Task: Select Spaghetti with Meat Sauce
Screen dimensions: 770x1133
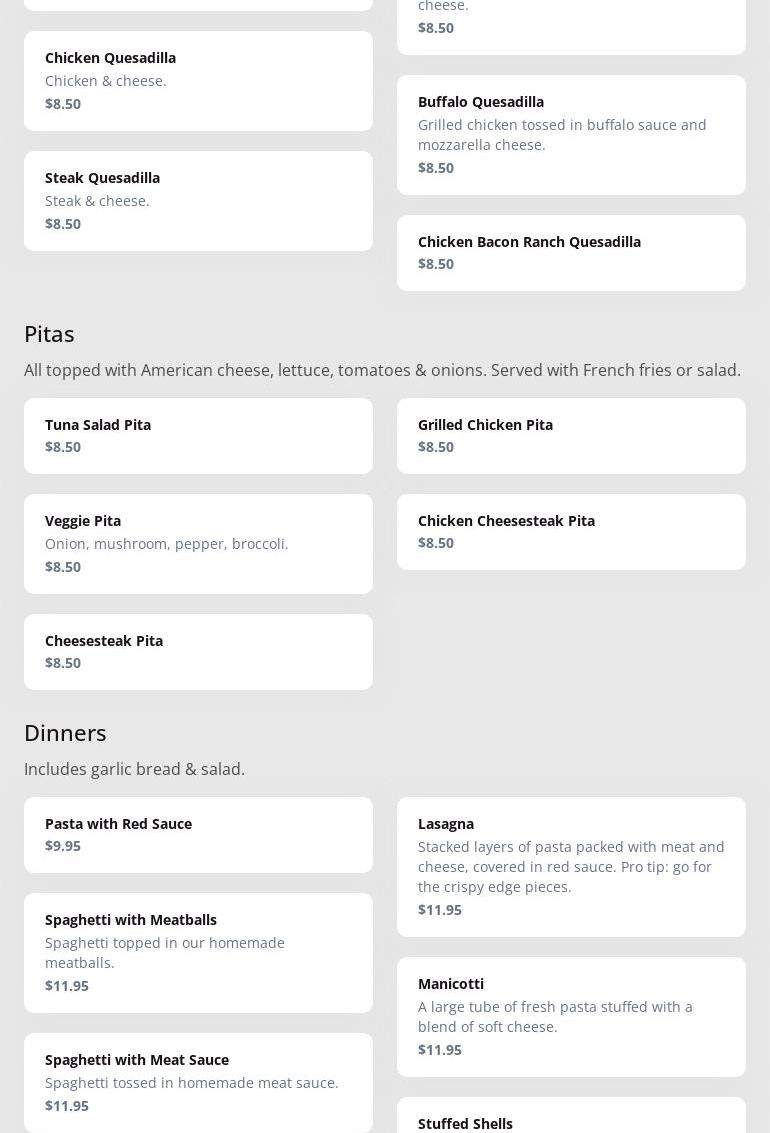Action: (x=198, y=1083)
